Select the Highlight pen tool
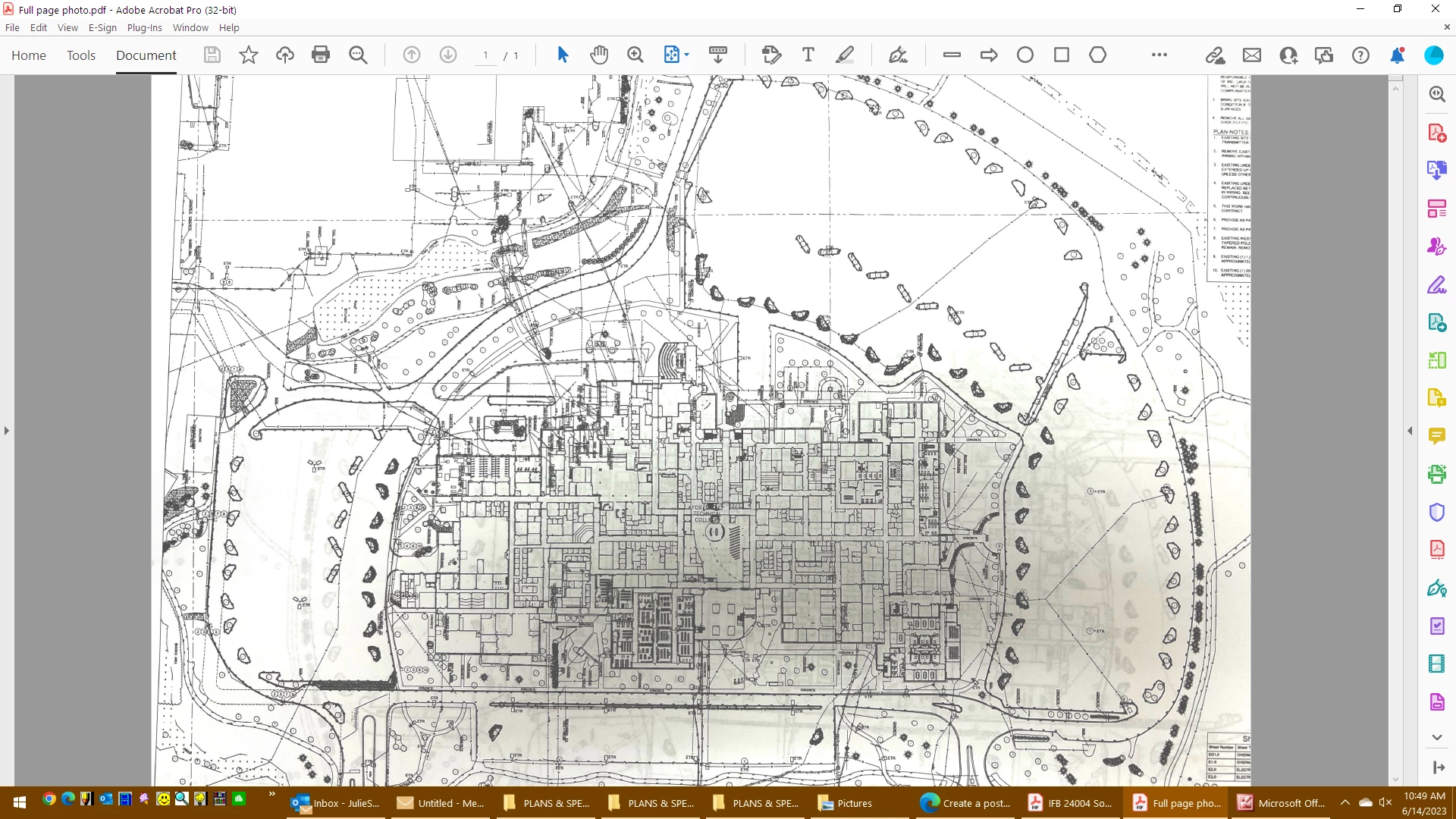This screenshot has width=1456, height=819. (x=845, y=55)
